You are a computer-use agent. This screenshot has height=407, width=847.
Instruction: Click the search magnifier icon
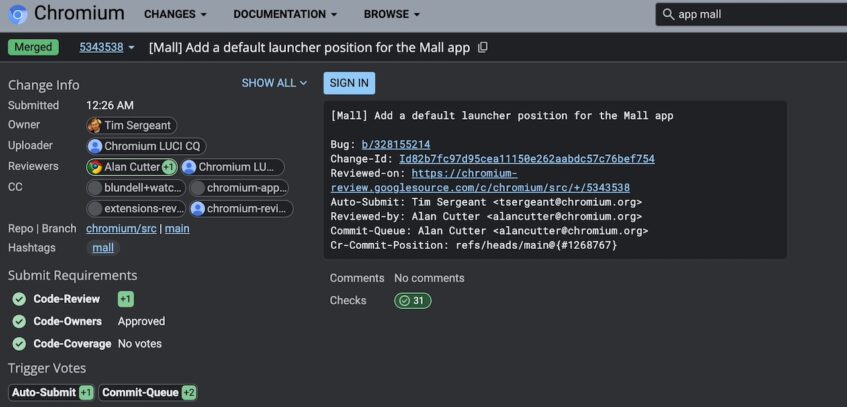(668, 15)
